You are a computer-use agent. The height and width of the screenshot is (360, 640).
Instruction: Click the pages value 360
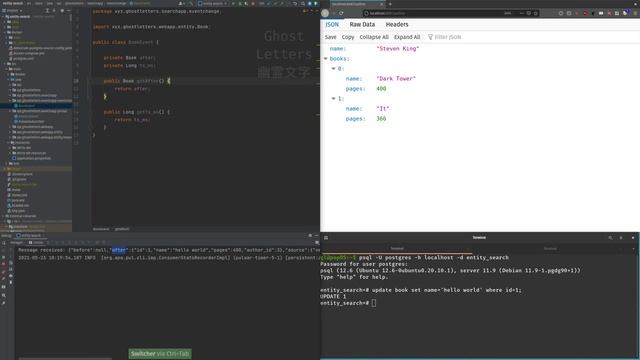tap(381, 119)
